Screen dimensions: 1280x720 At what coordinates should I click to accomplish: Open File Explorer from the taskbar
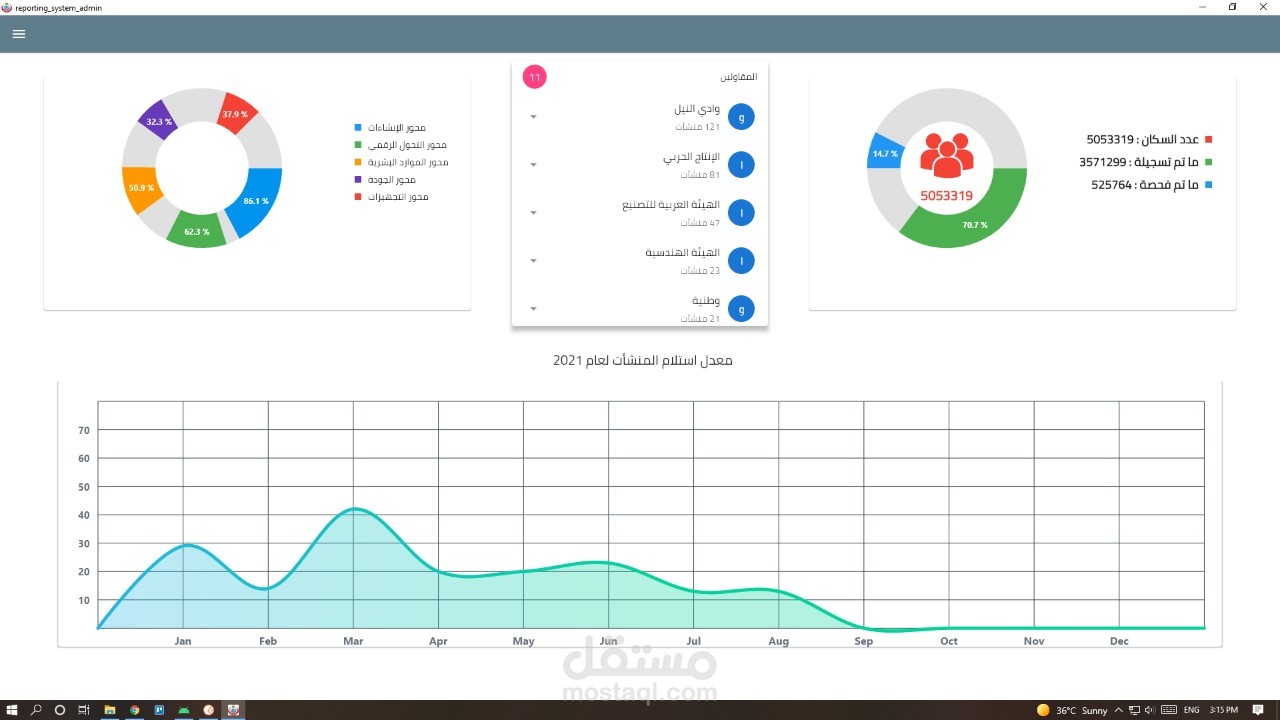pos(110,710)
